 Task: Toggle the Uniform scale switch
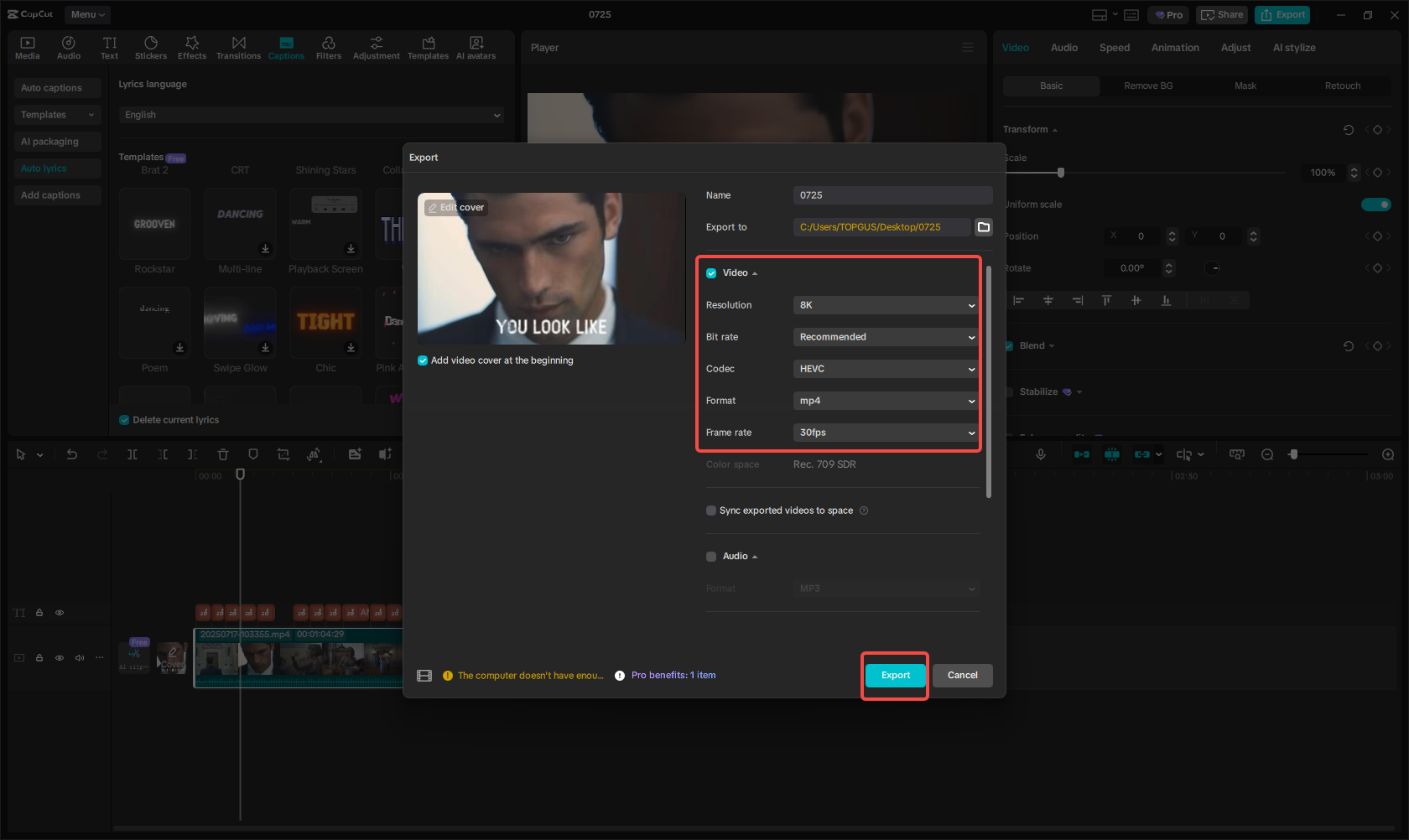tap(1375, 205)
